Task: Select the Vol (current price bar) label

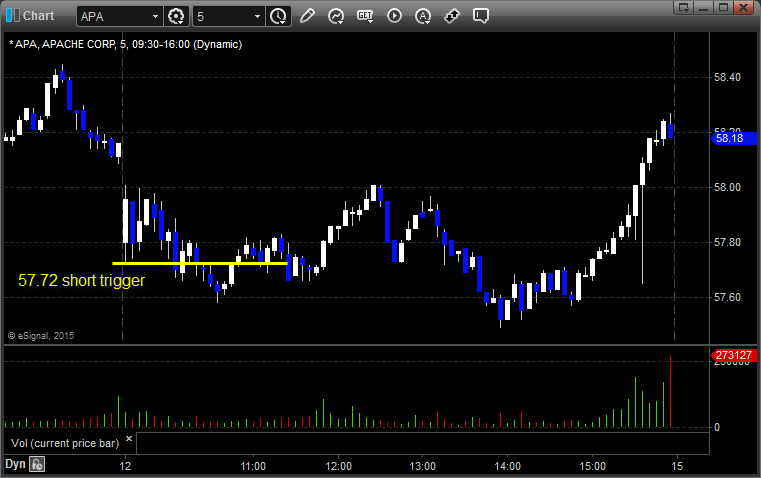Action: pyautogui.click(x=65, y=443)
